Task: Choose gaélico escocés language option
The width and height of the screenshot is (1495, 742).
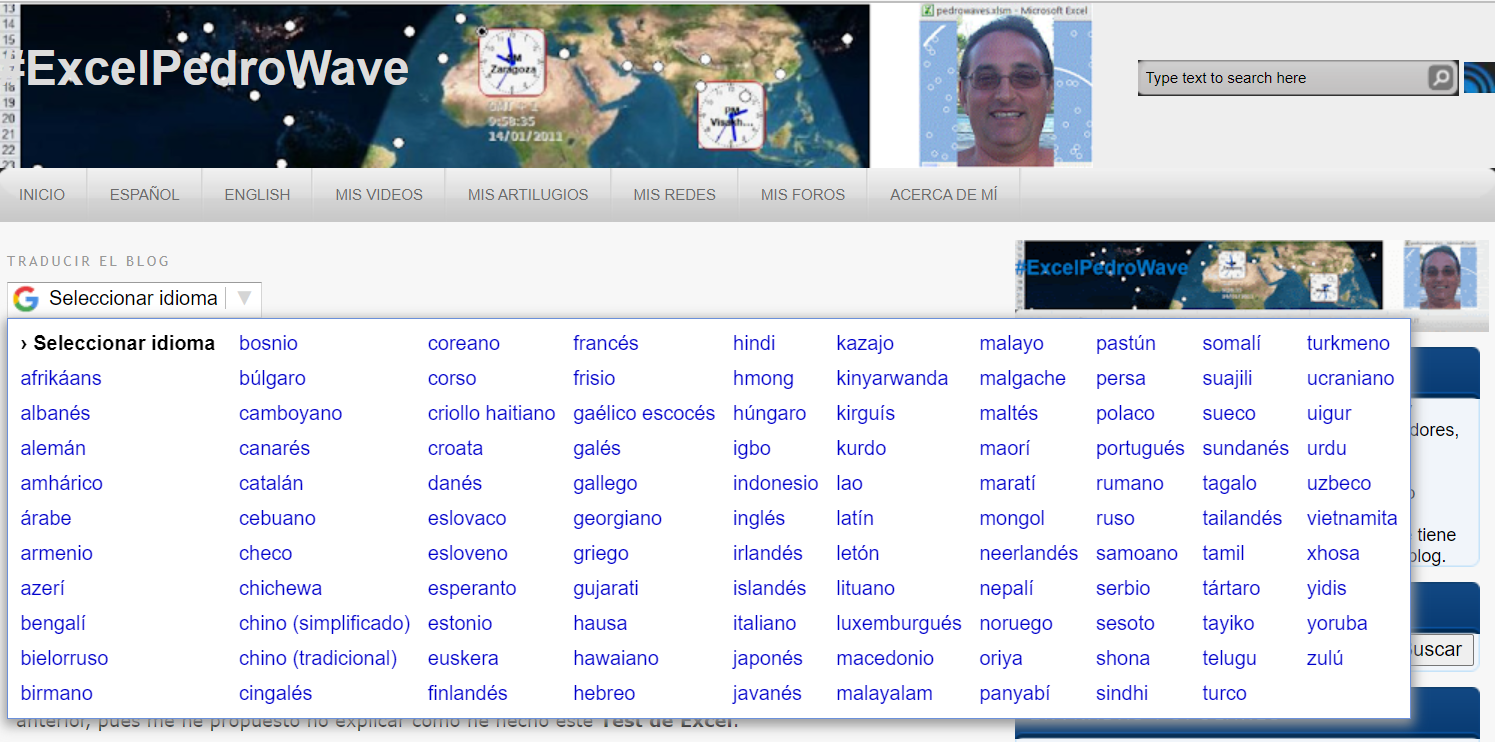Action: [643, 413]
